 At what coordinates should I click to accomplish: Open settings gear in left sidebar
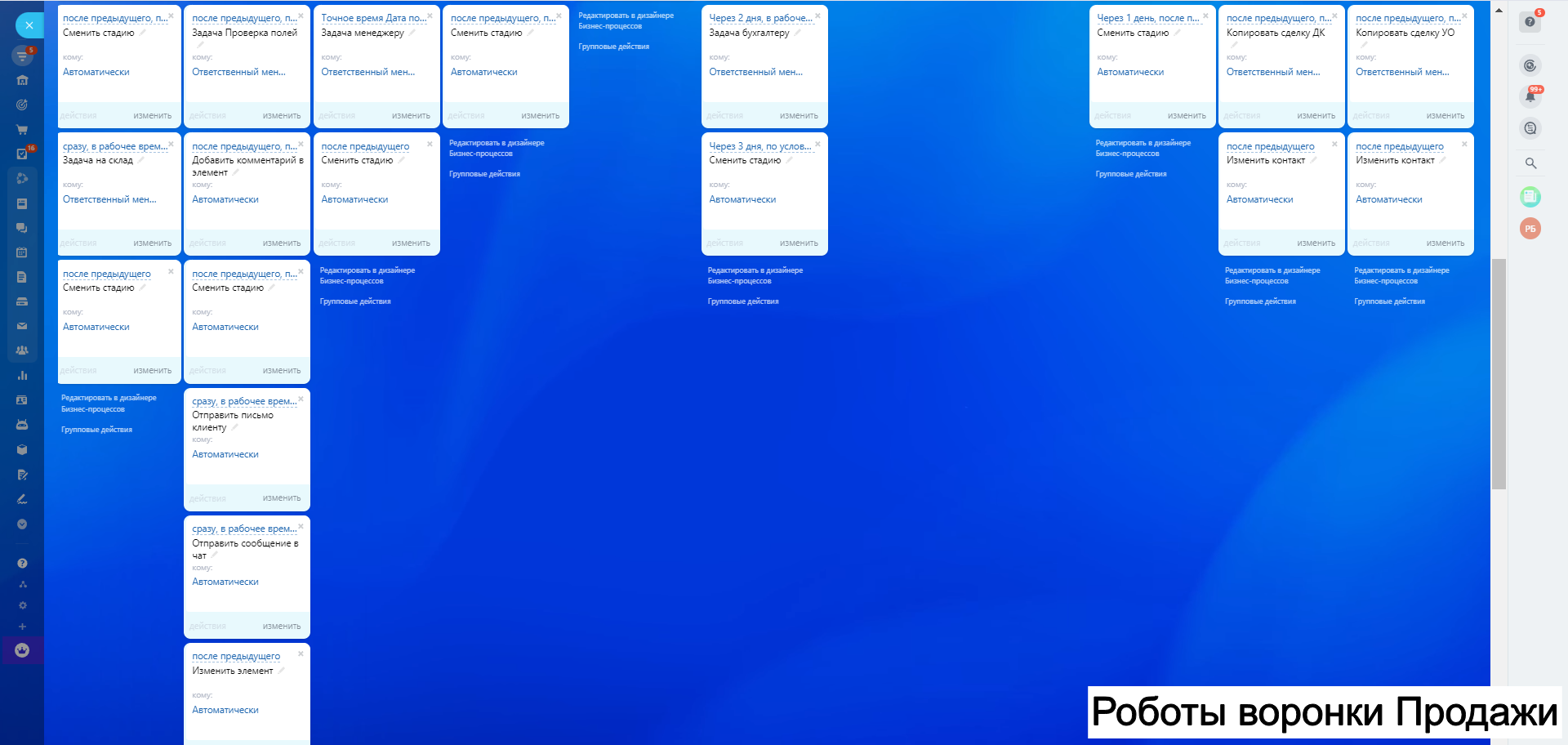click(22, 605)
